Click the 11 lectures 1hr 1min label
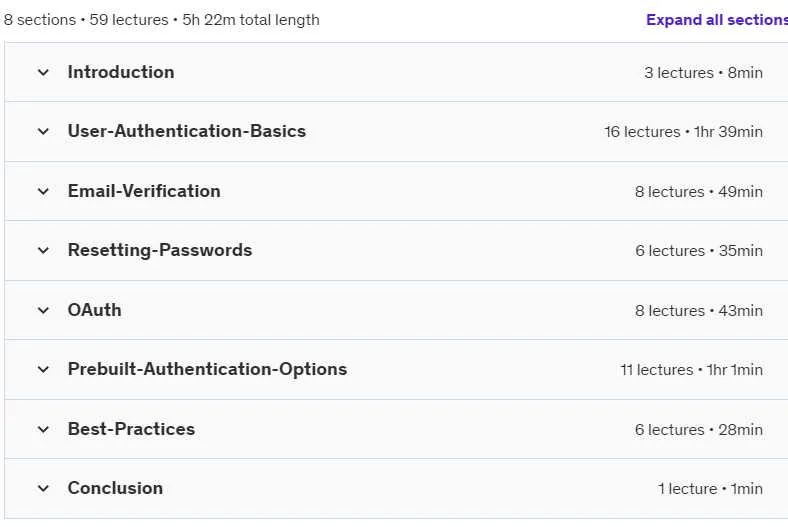The width and height of the screenshot is (788, 527). point(692,370)
